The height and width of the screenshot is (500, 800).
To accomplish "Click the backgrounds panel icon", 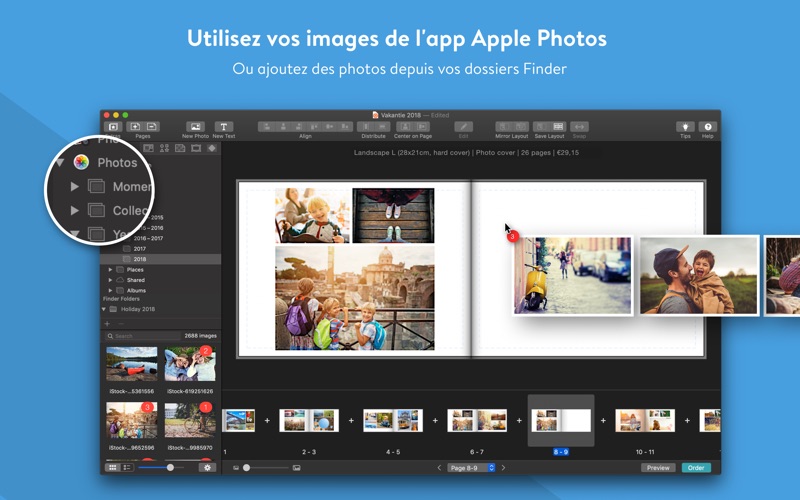I will coord(180,148).
